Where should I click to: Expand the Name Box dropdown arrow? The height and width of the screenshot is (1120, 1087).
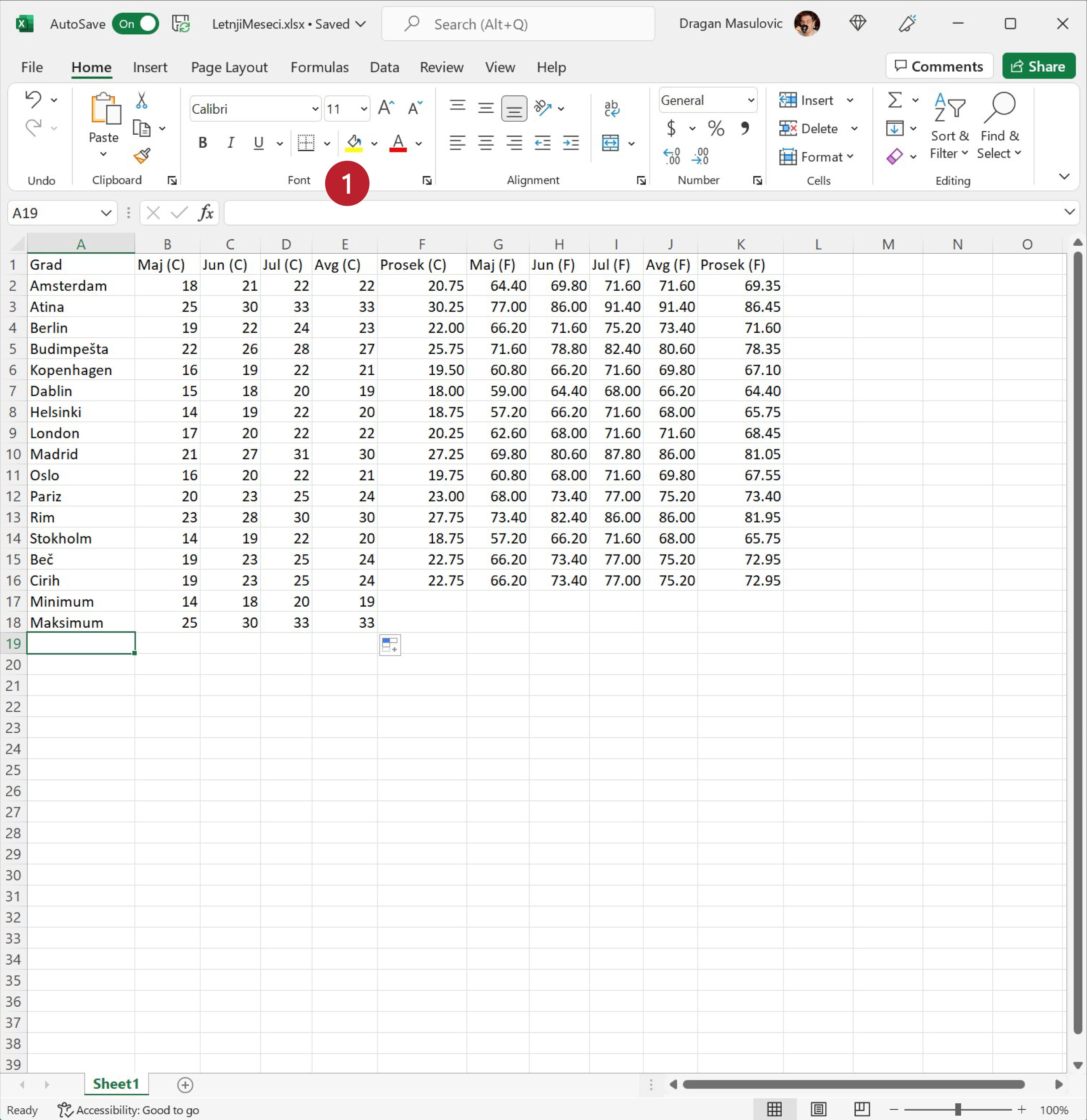106,213
